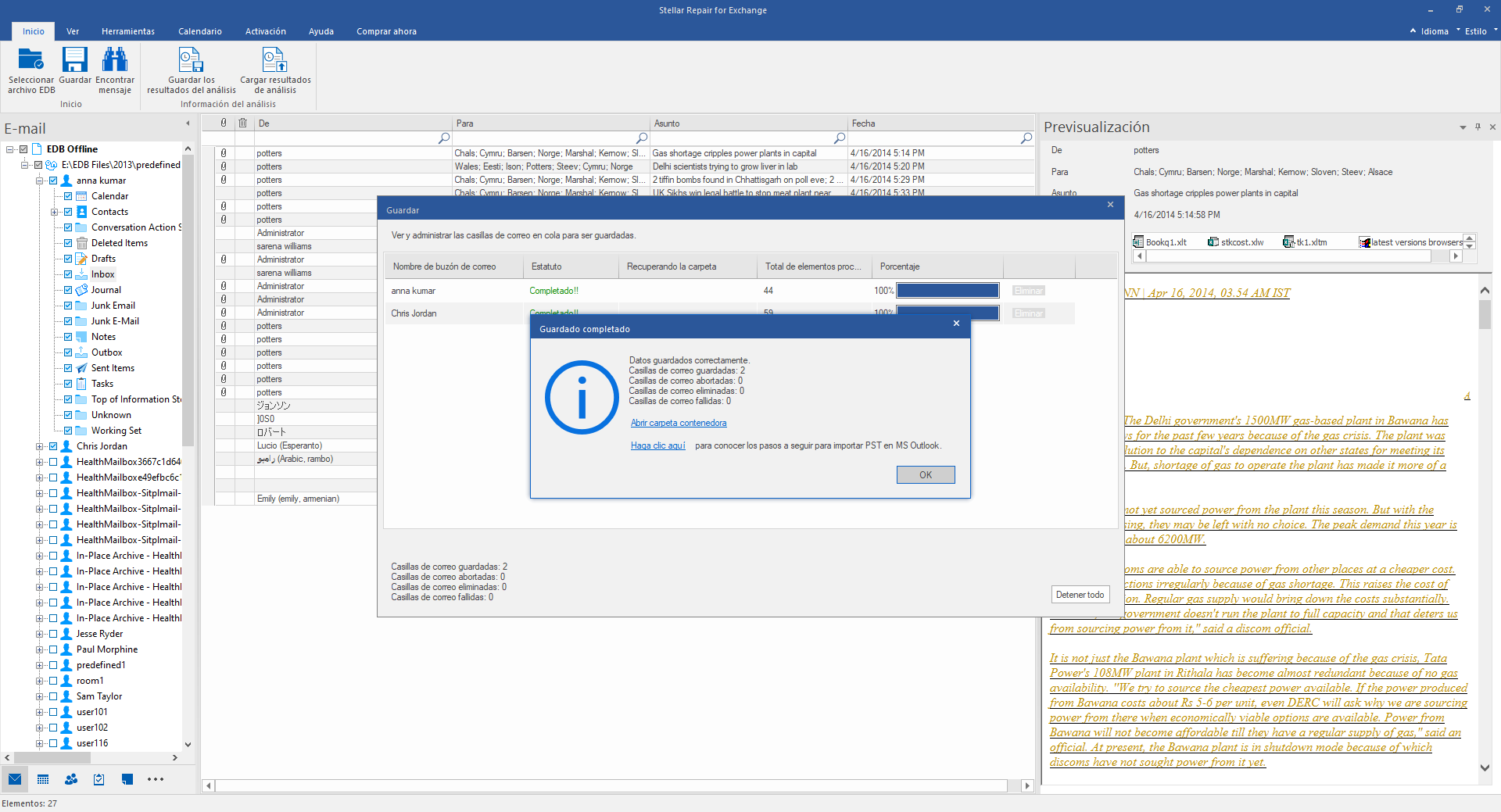This screenshot has height=812, width=1501.
Task: Toggle the Drafts folder checkbox
Action: tap(68, 259)
